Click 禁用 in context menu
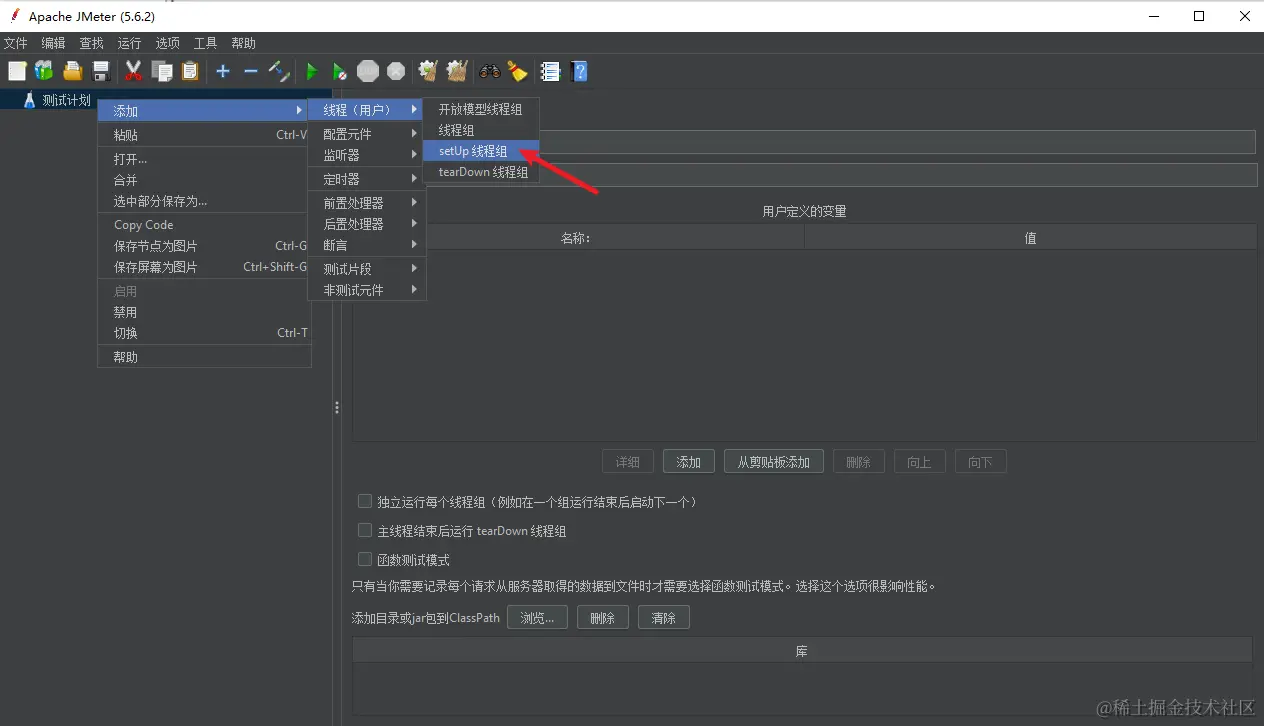 tap(204, 312)
